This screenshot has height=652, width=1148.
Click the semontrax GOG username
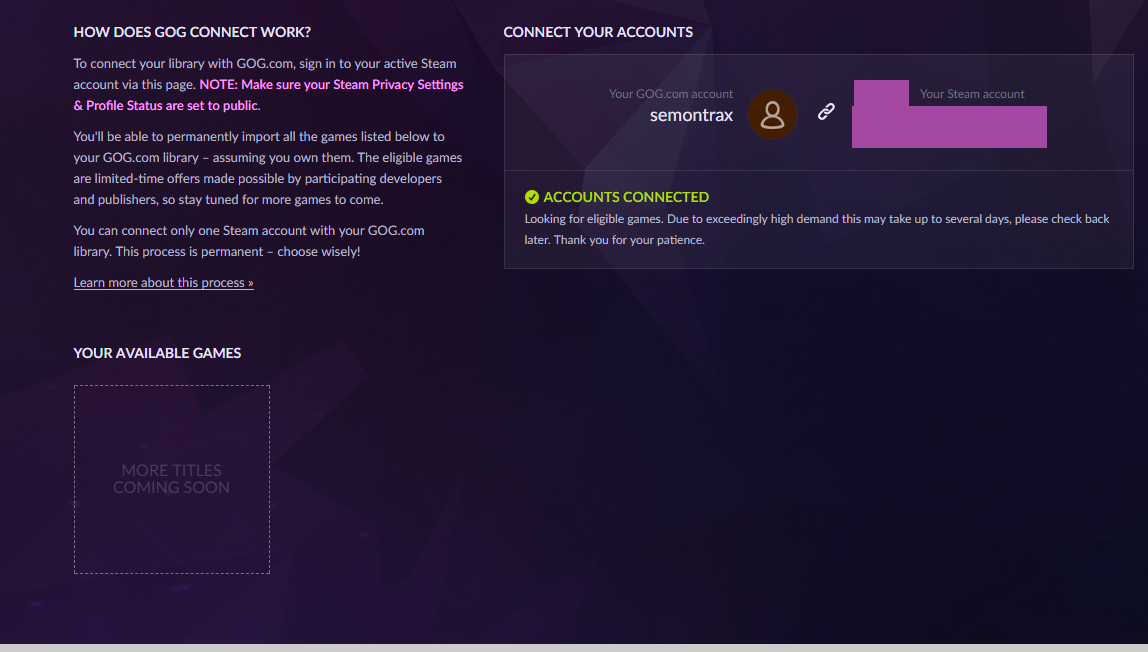[691, 115]
